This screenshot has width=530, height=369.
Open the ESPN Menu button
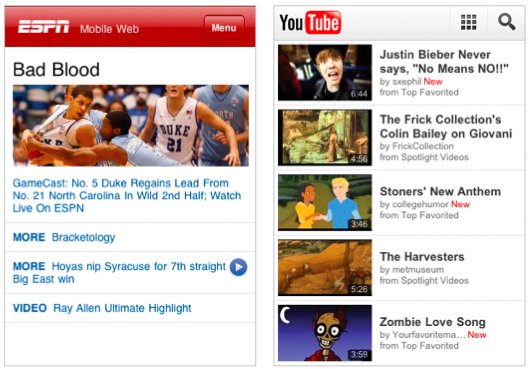click(224, 27)
